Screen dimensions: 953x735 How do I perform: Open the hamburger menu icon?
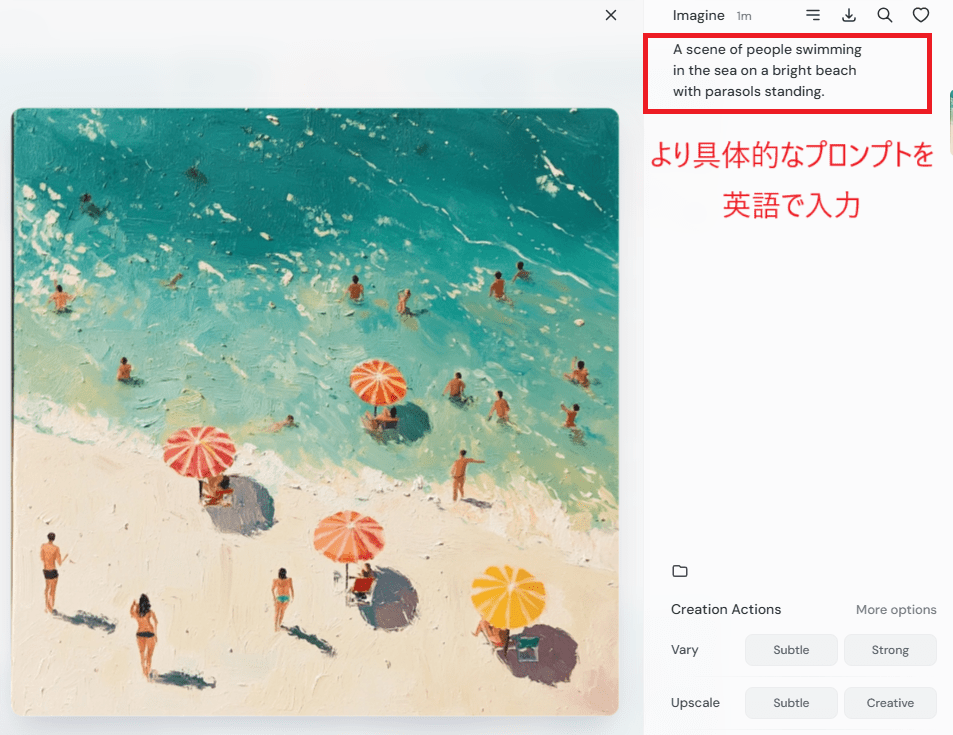click(813, 15)
